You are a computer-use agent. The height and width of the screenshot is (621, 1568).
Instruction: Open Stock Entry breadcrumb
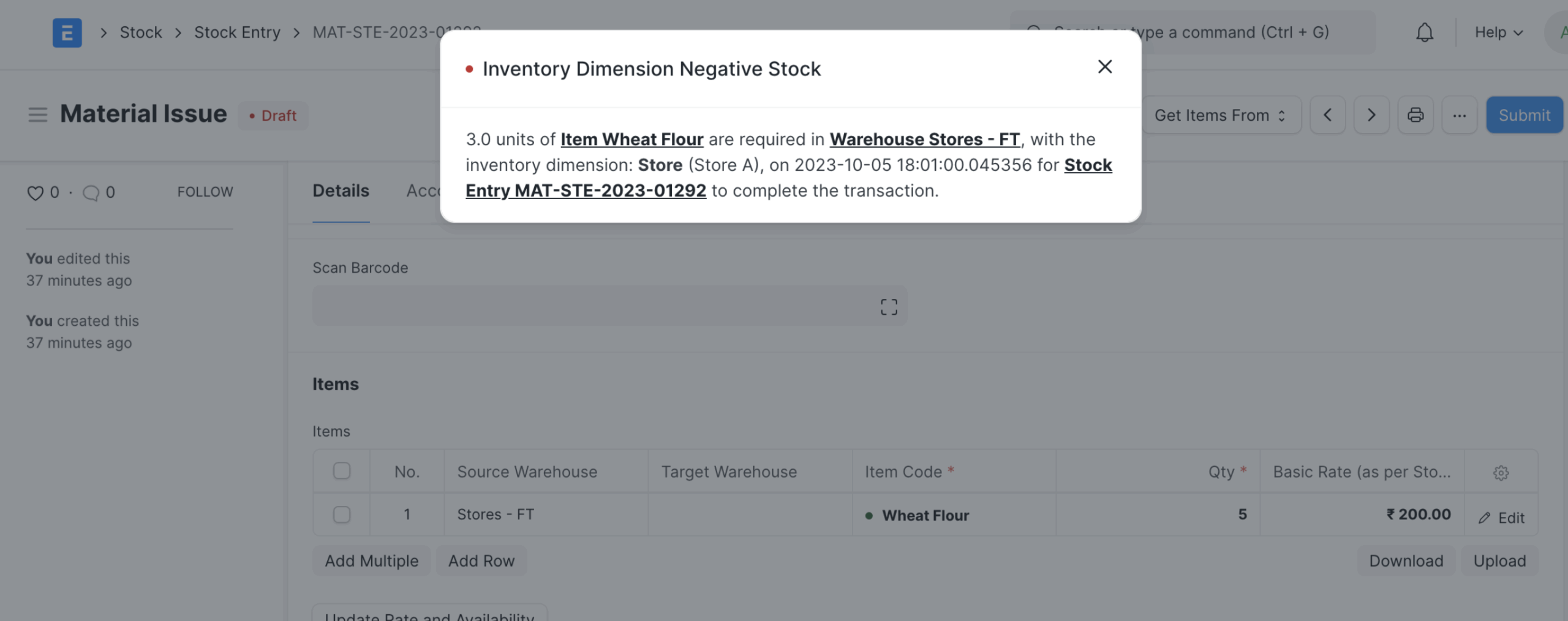coord(237,32)
